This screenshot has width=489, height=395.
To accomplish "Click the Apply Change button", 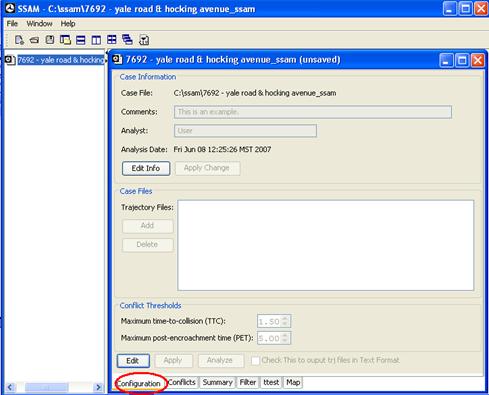I will tap(207, 168).
